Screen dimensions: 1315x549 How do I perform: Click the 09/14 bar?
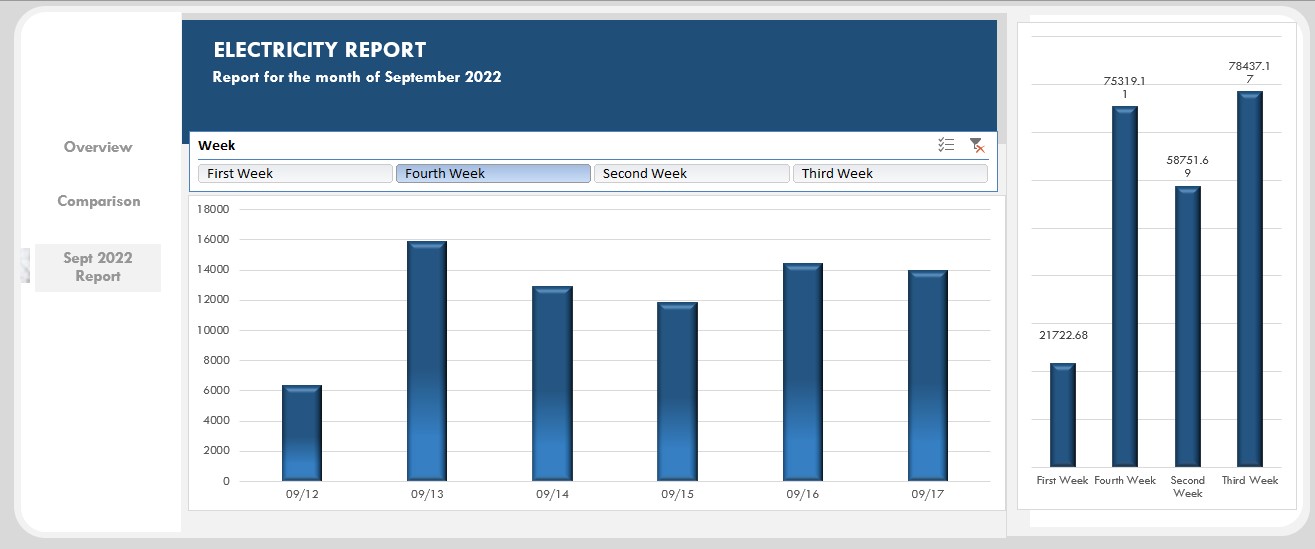[552, 384]
